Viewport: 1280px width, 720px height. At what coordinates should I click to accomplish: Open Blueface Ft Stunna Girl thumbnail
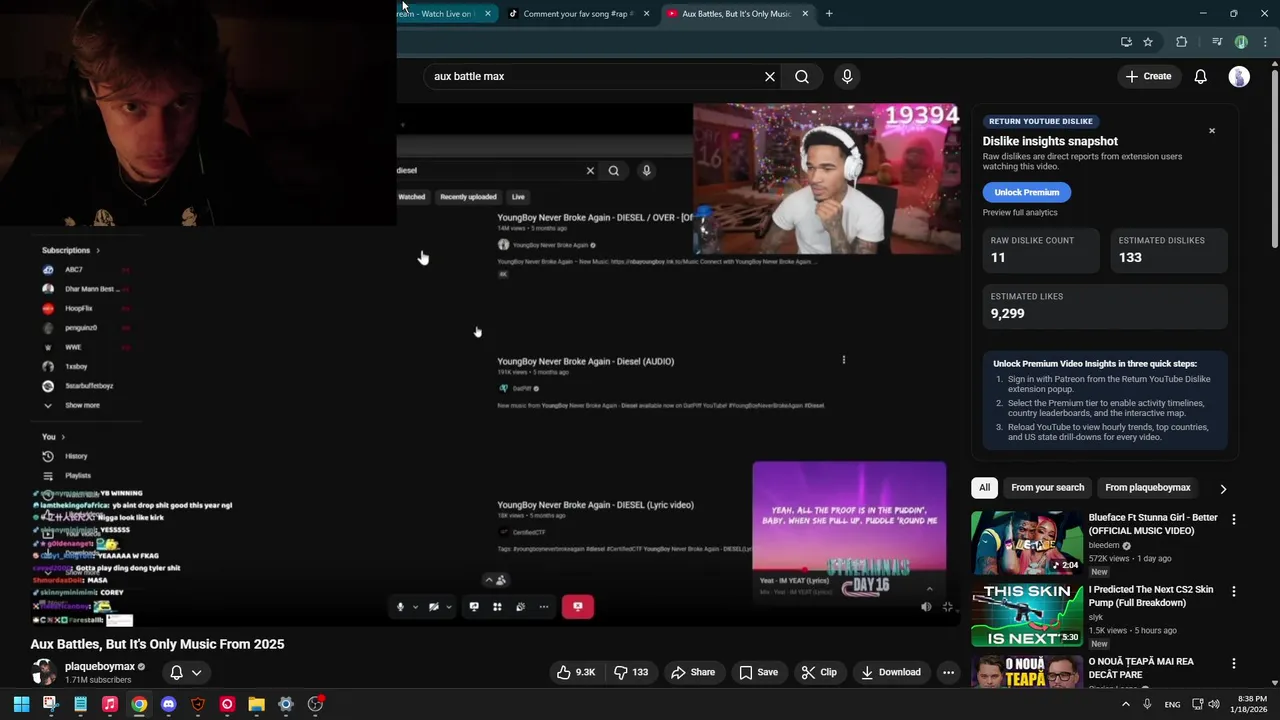(1026, 542)
